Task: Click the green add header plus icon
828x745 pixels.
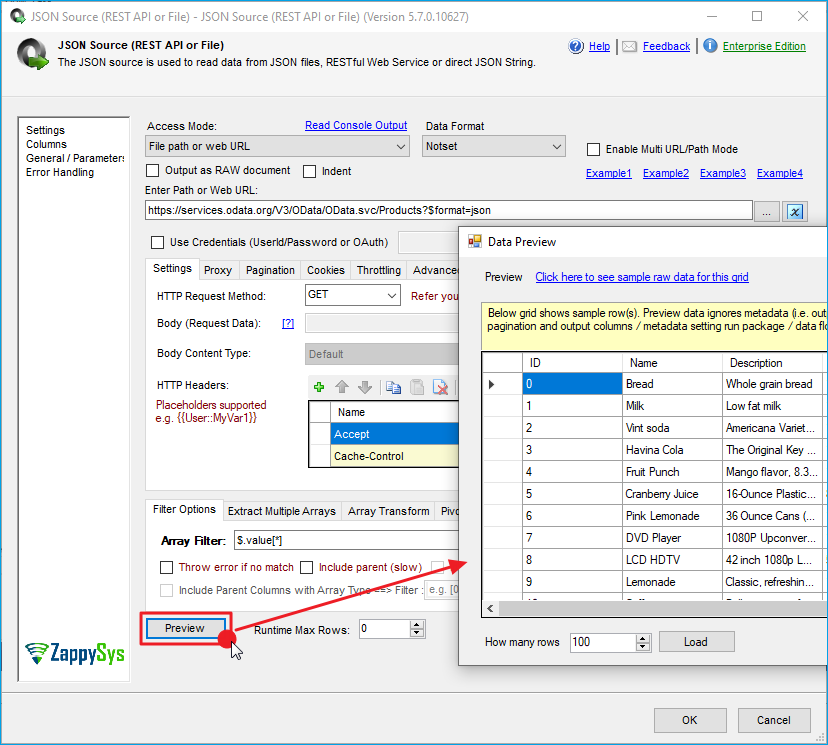Action: 319,387
